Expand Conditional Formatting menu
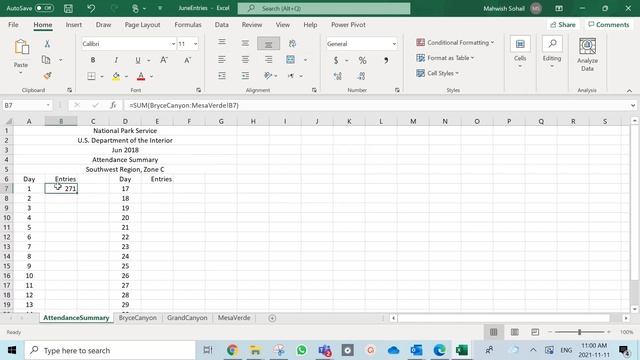The width and height of the screenshot is (640, 360). coord(455,42)
